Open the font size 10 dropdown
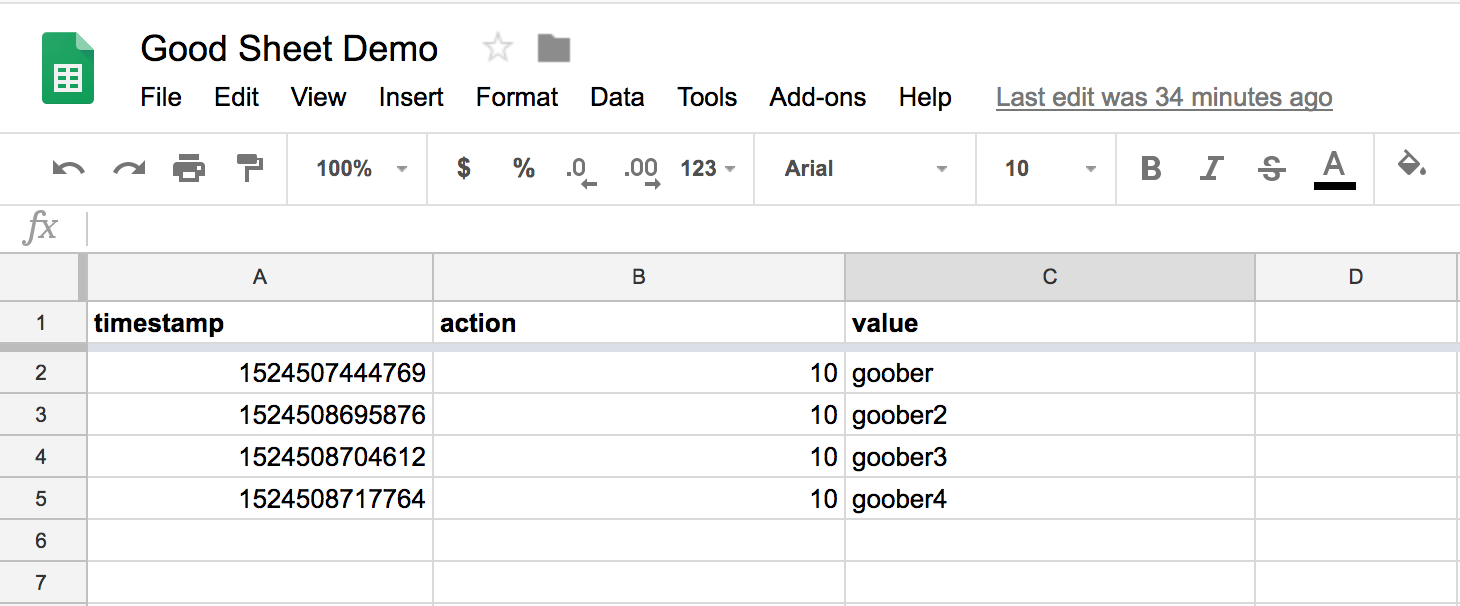This screenshot has height=606, width=1460. (1049, 169)
